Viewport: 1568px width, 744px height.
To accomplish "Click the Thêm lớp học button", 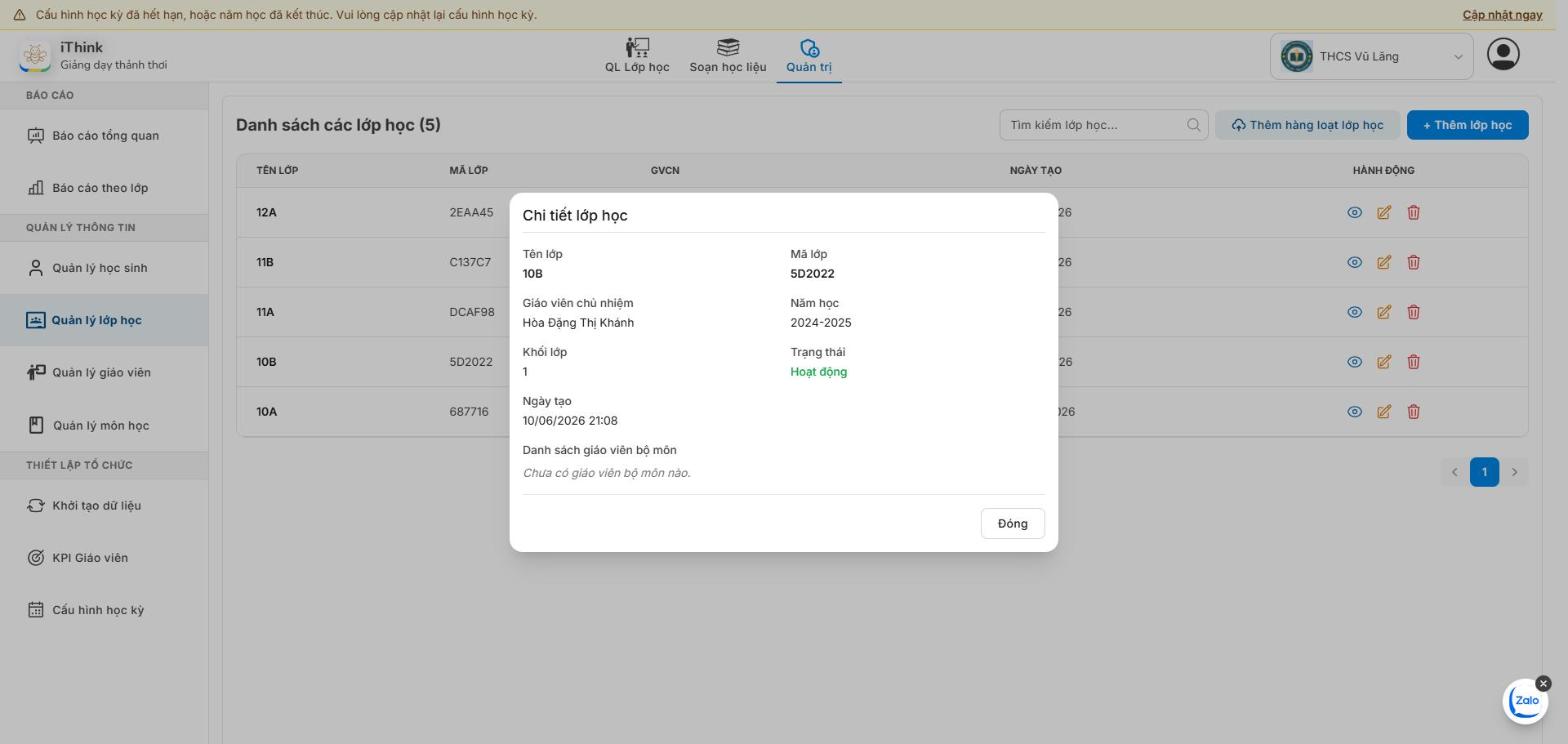I will coord(1467,125).
